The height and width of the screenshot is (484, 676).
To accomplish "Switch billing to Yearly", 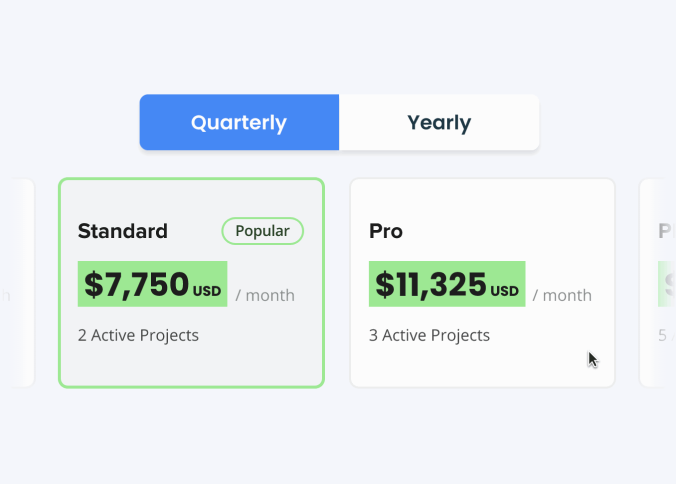I will (x=439, y=122).
